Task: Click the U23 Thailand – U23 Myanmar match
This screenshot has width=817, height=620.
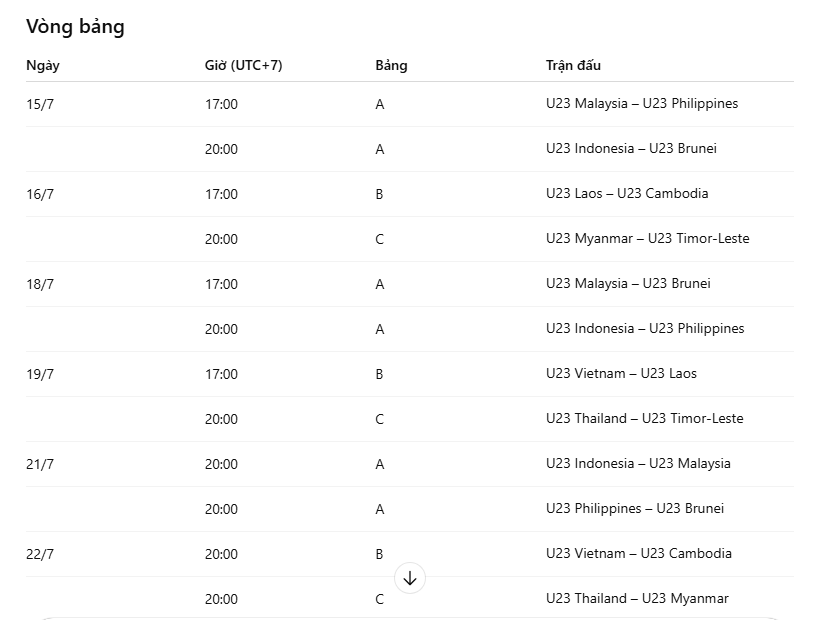Action: [x=637, y=599]
